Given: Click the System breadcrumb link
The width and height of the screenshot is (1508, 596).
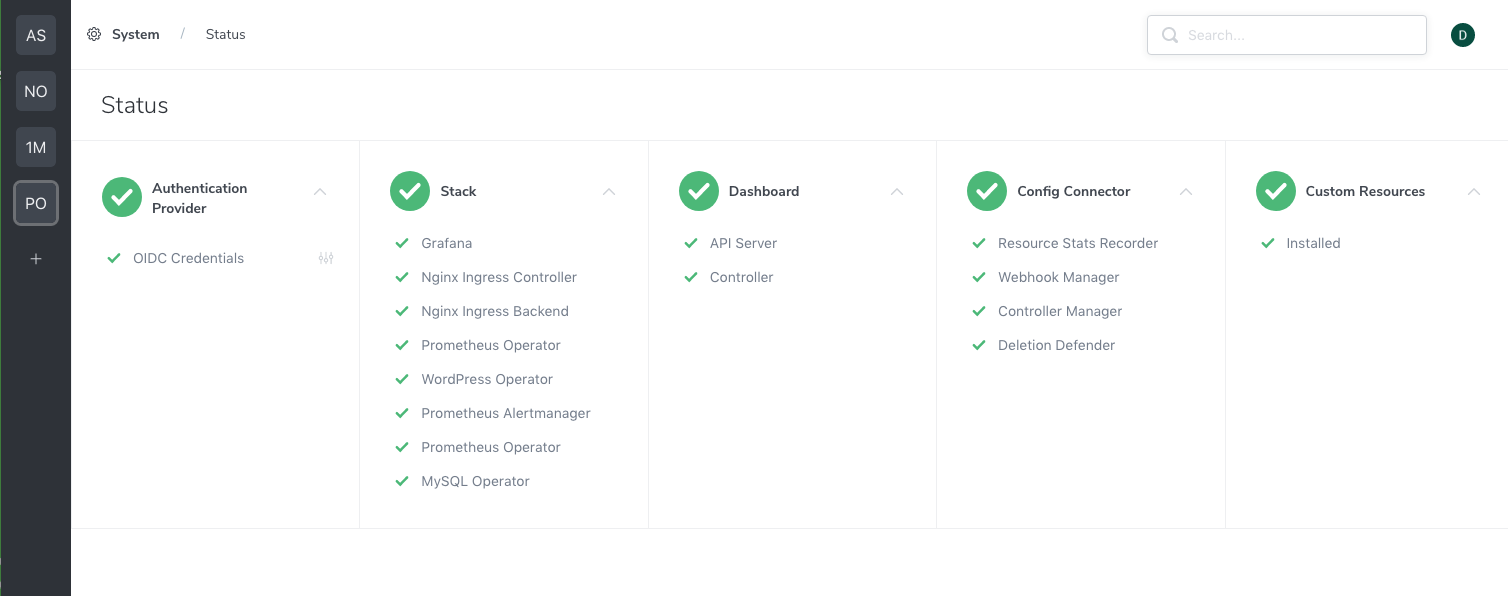Looking at the screenshot, I should (x=136, y=34).
